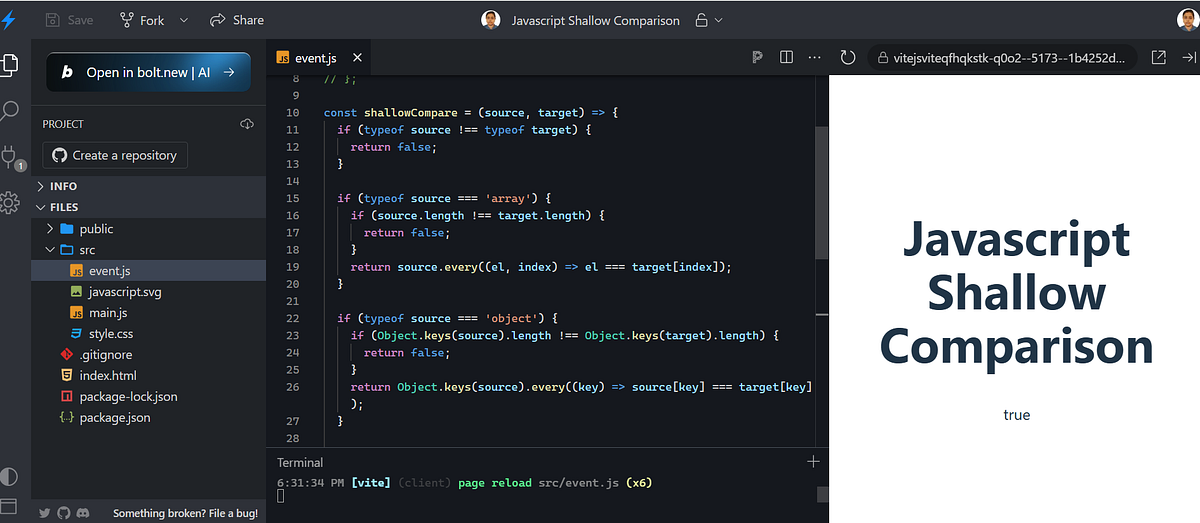Open the editor more actions ellipsis
Screen dimensions: 1200x523
point(815,57)
